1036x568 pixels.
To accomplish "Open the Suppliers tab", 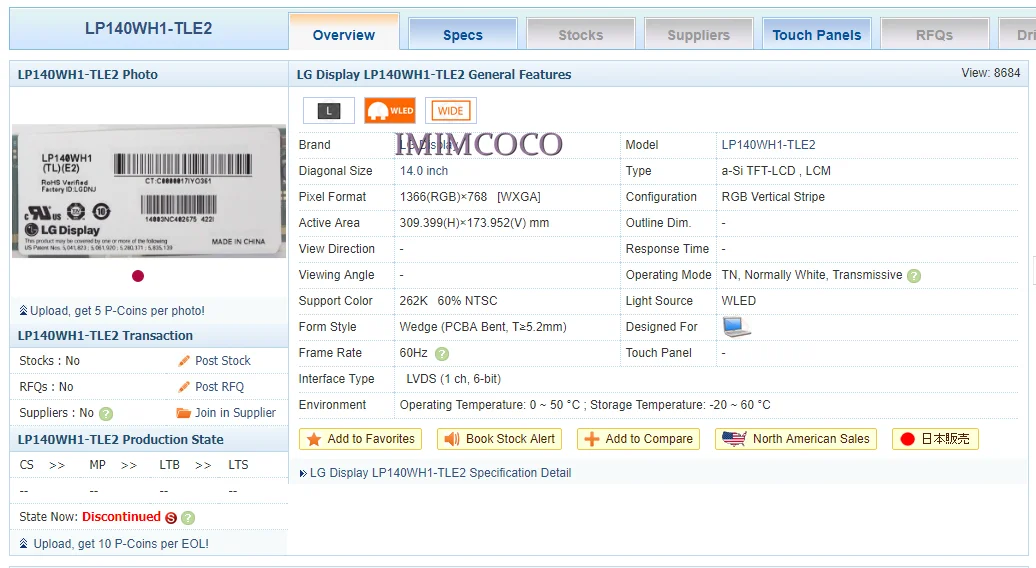I will pos(698,34).
